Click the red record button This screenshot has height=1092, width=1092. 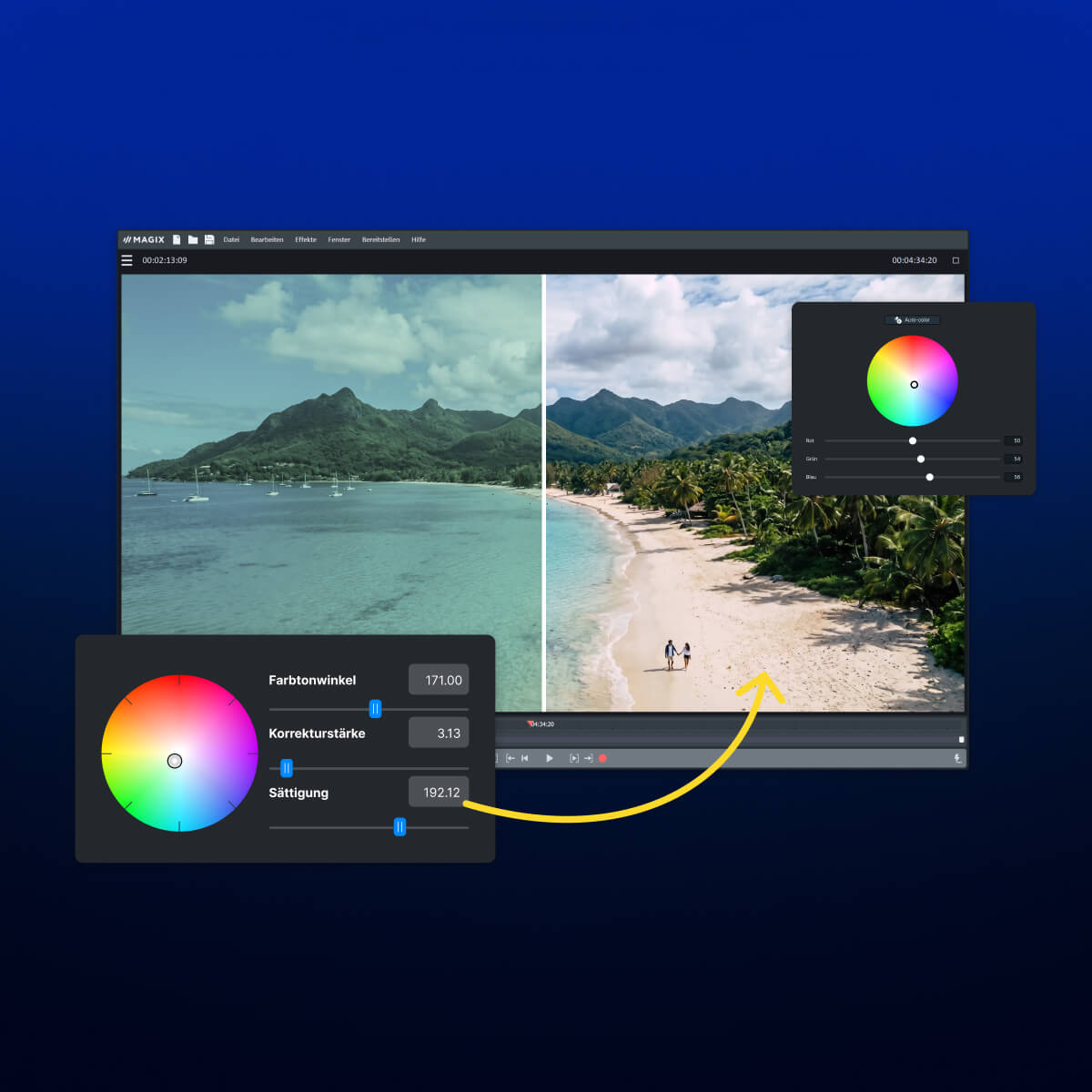click(602, 758)
